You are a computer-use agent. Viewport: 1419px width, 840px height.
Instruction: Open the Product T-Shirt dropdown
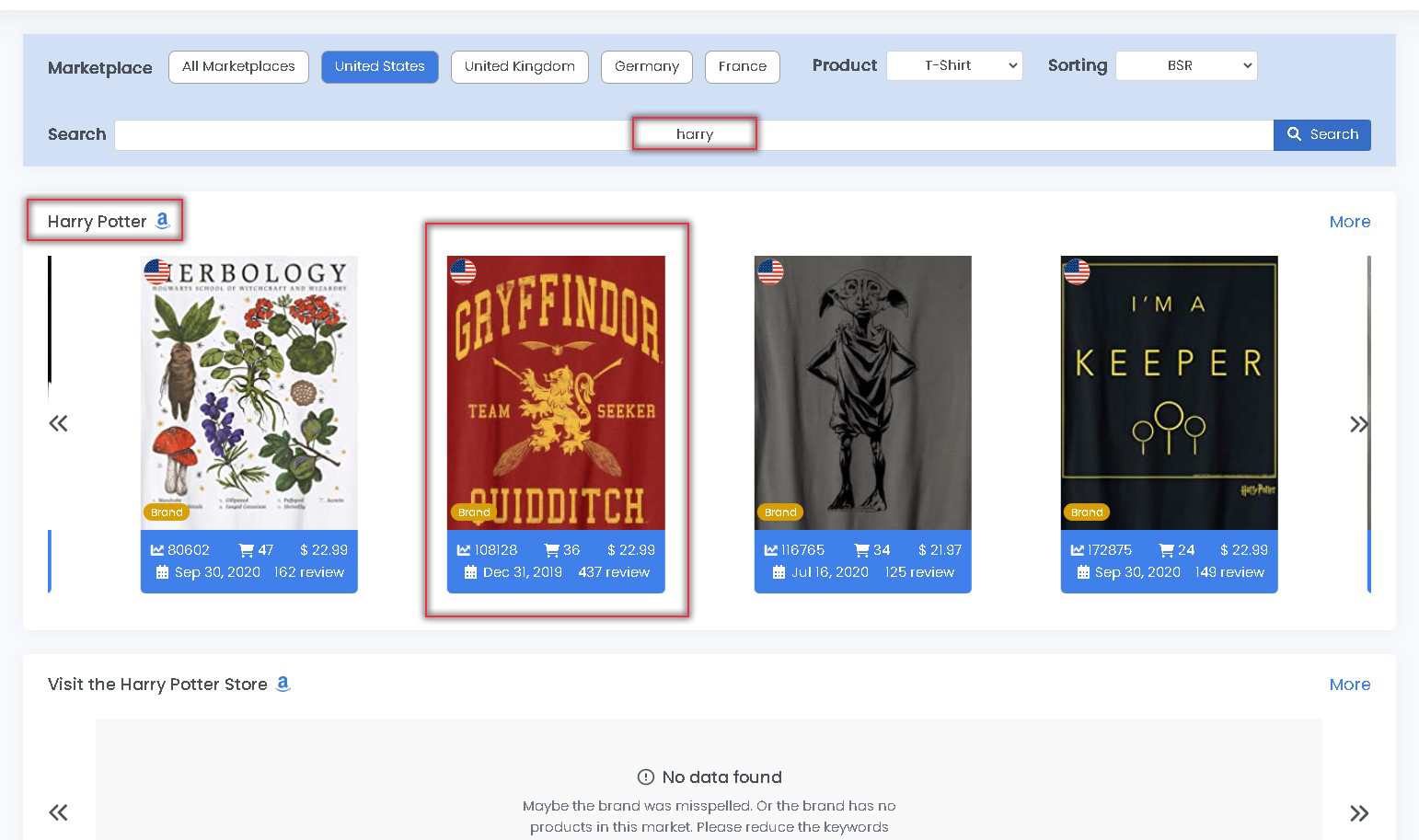[x=954, y=65]
